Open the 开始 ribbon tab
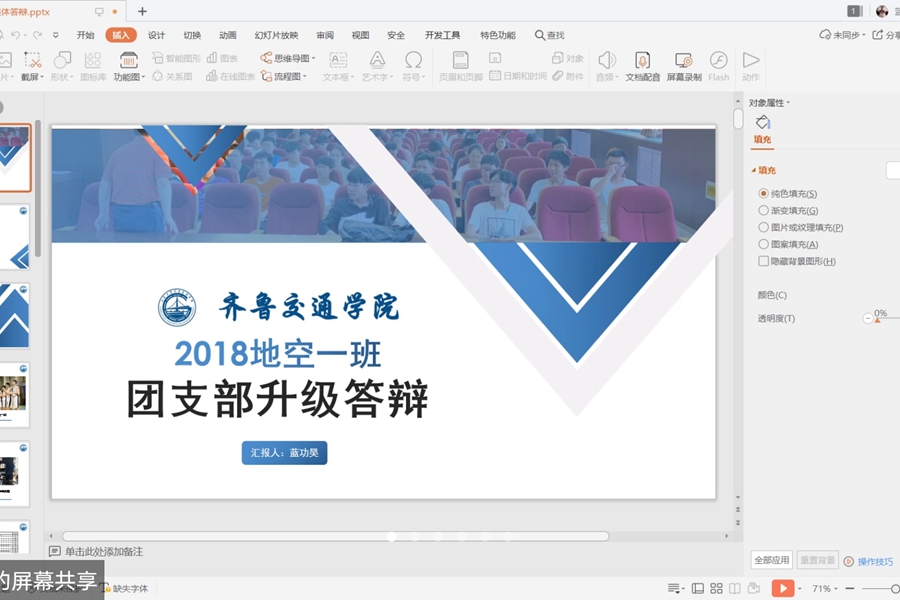The image size is (900, 600). pos(86,35)
